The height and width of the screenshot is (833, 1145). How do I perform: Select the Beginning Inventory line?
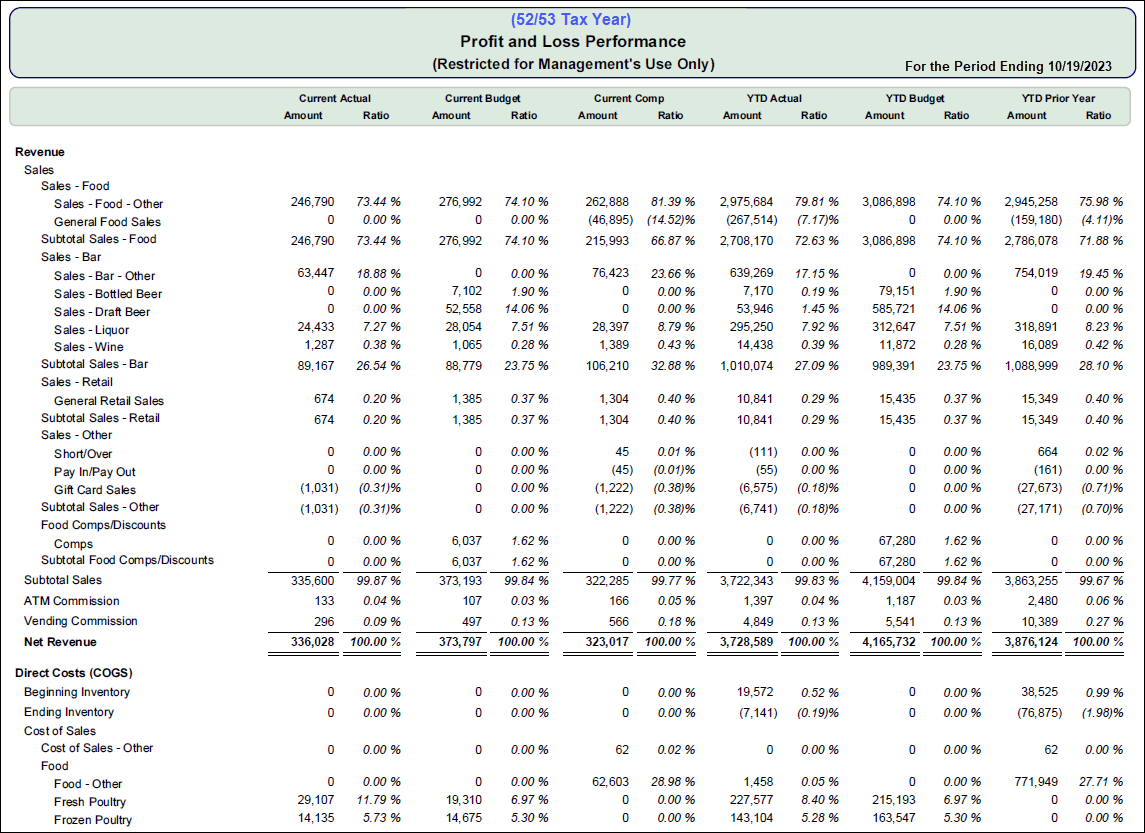pyautogui.click(x=76, y=692)
